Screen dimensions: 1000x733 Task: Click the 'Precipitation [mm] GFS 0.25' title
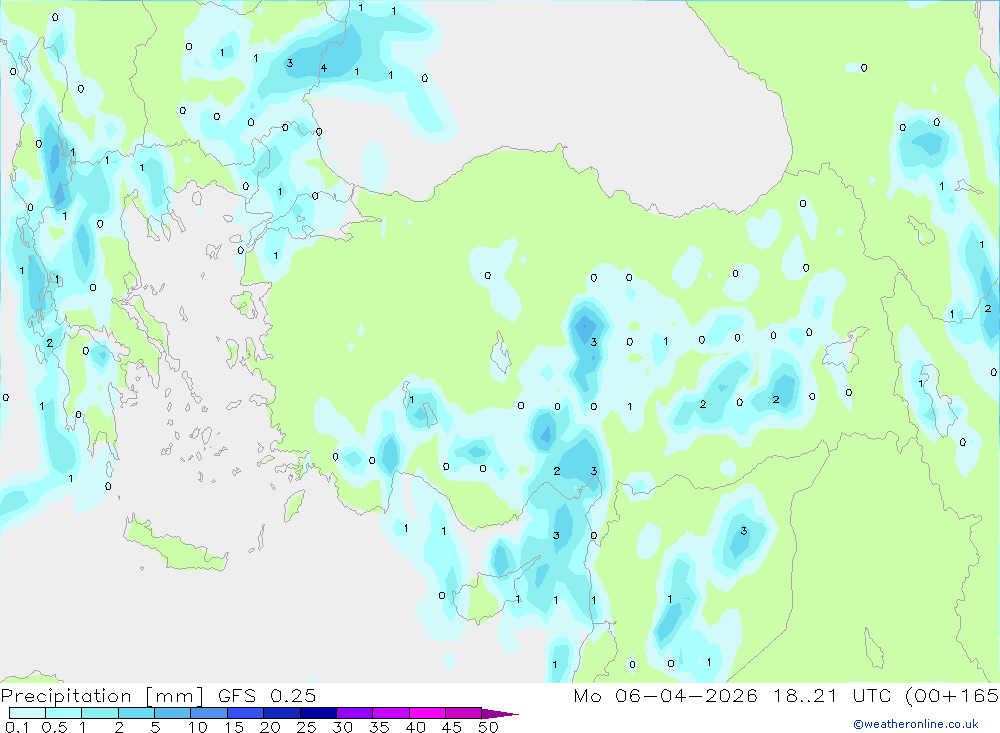(158, 695)
